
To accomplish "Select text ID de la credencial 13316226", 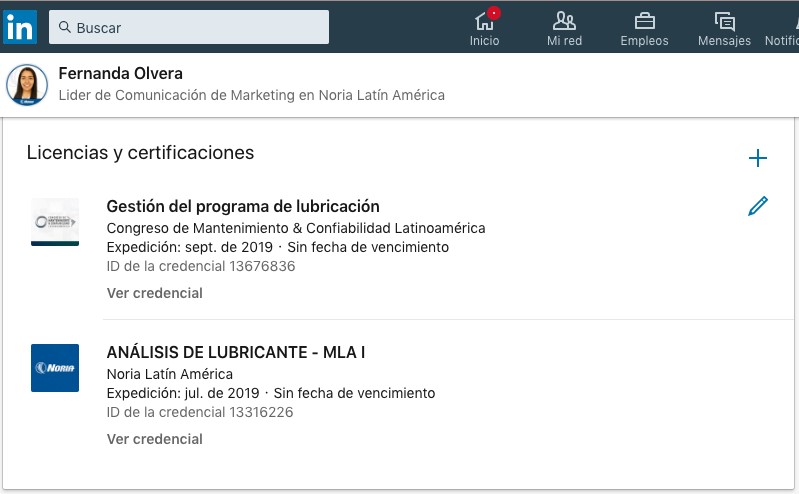I will (200, 412).
